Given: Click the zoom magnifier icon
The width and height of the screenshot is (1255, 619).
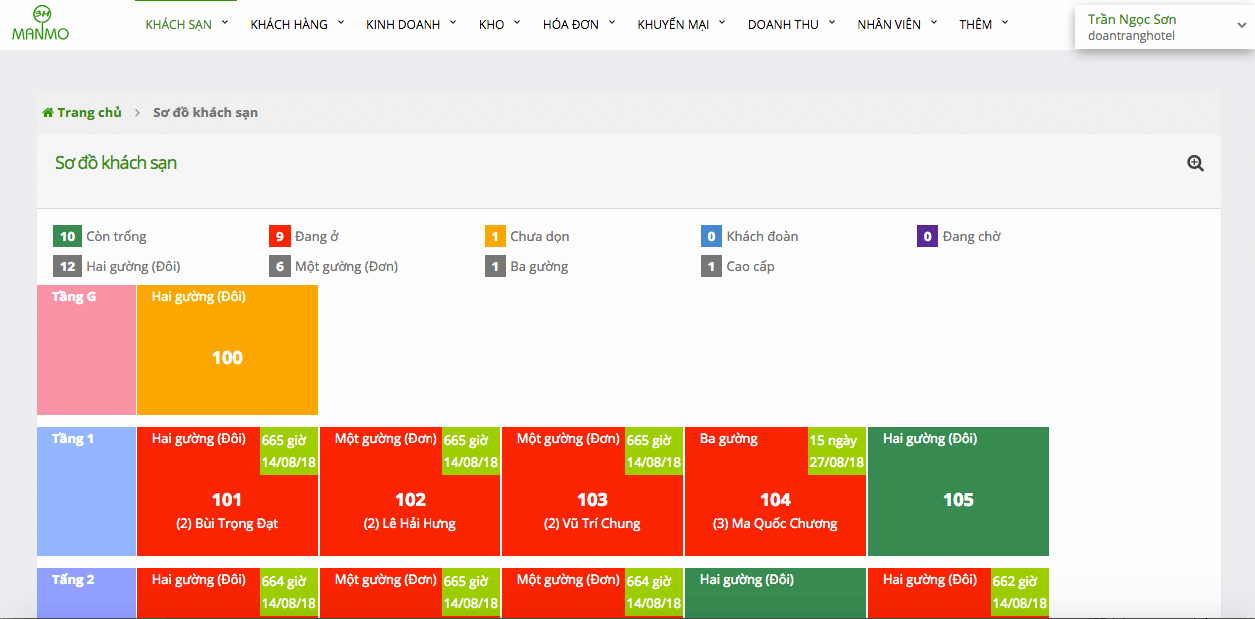Looking at the screenshot, I should (x=1195, y=164).
